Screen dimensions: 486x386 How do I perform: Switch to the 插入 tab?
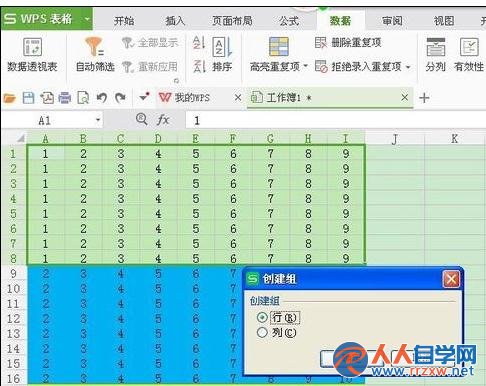point(175,21)
